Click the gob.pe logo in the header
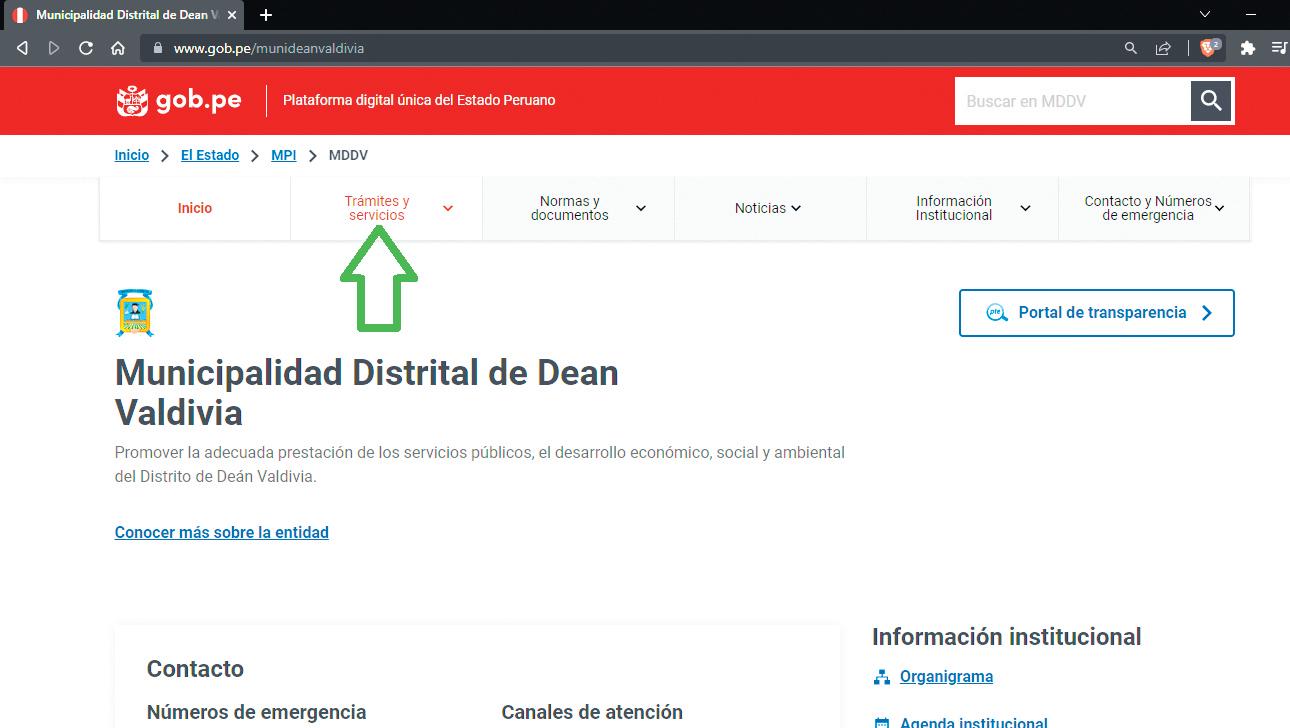Screen dimensions: 1290x728 179,101
